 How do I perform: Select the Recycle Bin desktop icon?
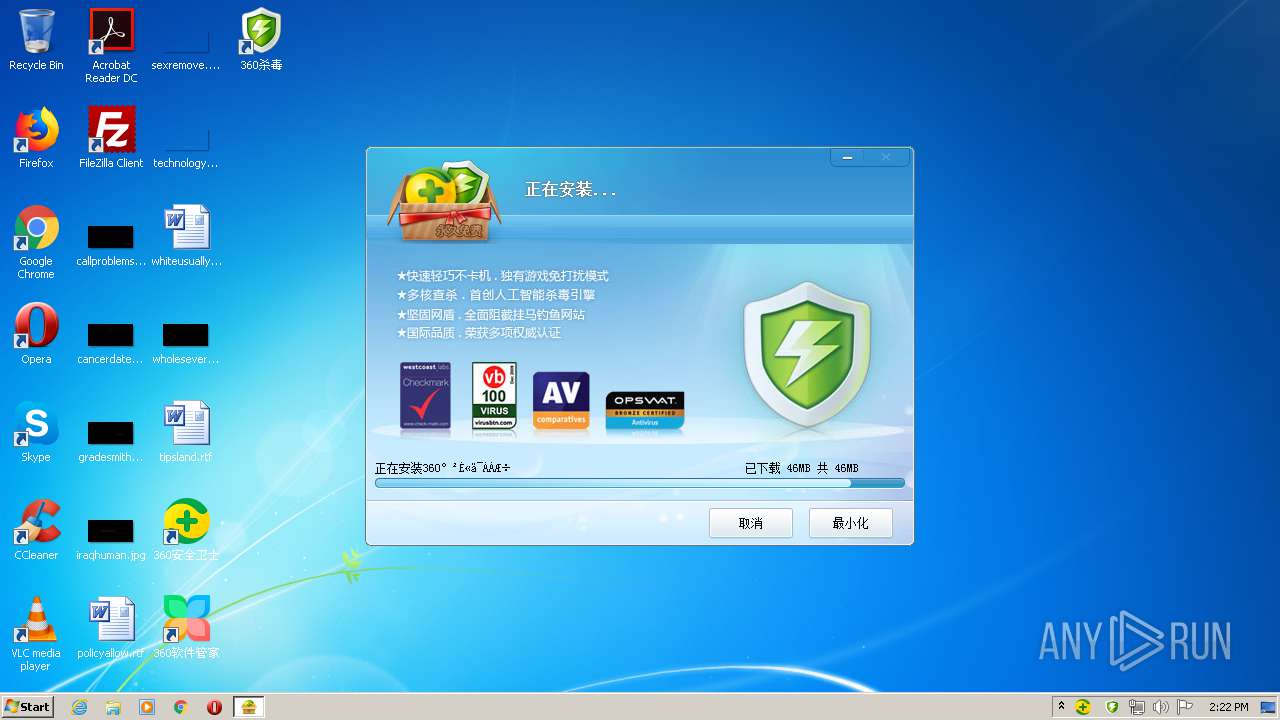point(36,40)
